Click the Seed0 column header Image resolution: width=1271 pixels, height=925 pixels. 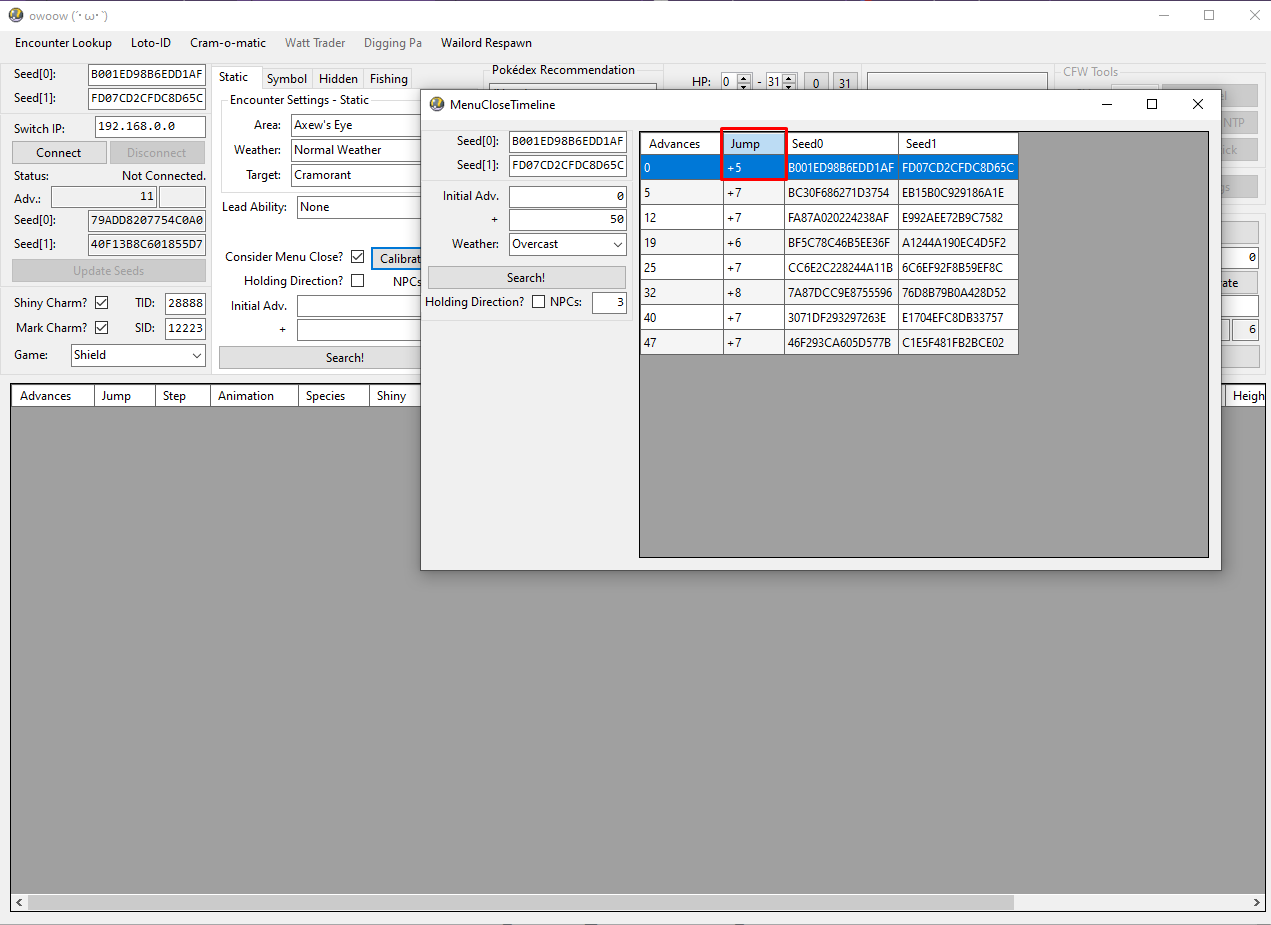(841, 143)
